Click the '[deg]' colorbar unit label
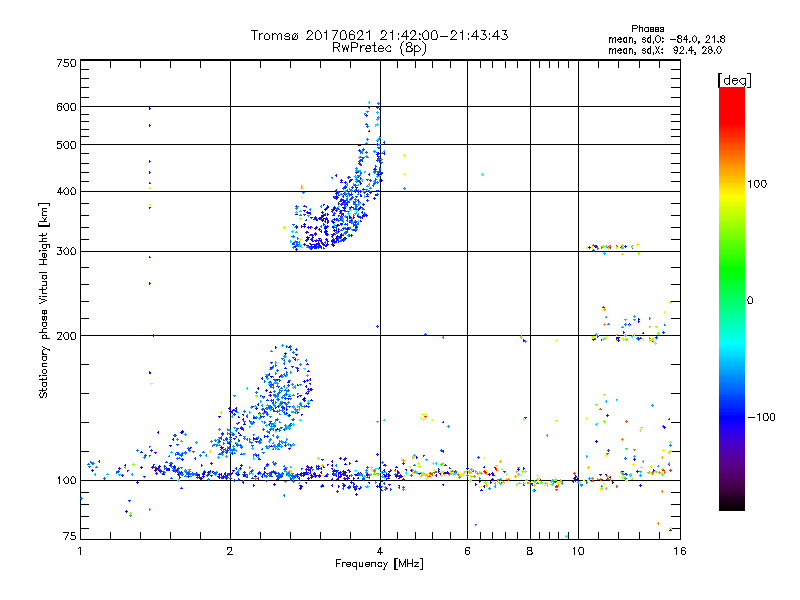 click(734, 80)
